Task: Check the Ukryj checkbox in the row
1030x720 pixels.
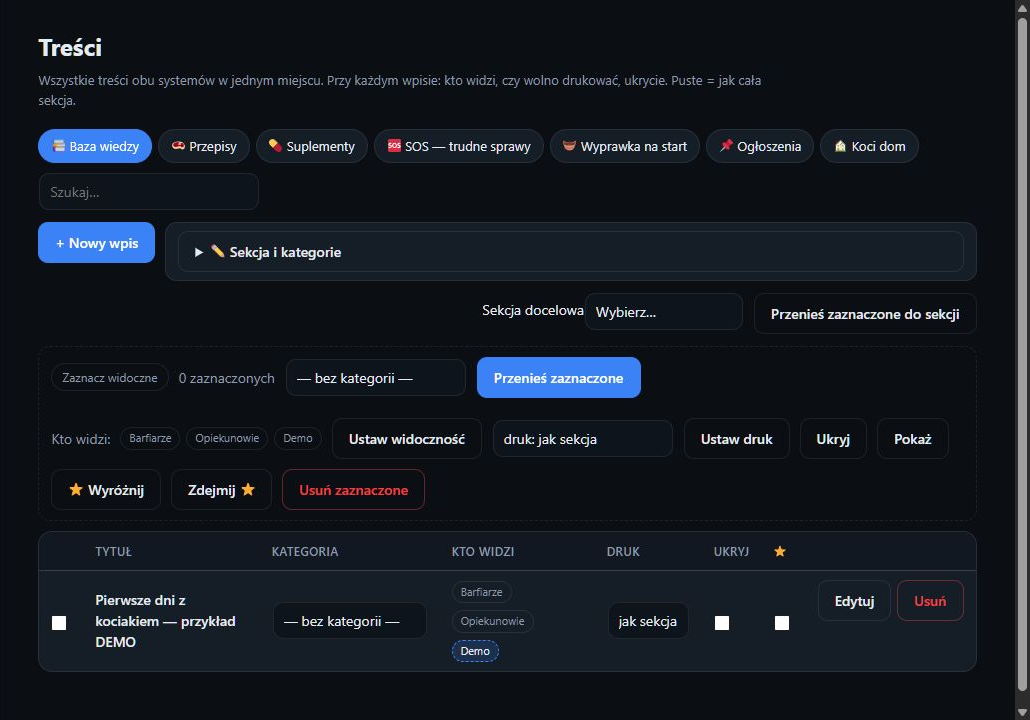Action: pyautogui.click(x=722, y=623)
